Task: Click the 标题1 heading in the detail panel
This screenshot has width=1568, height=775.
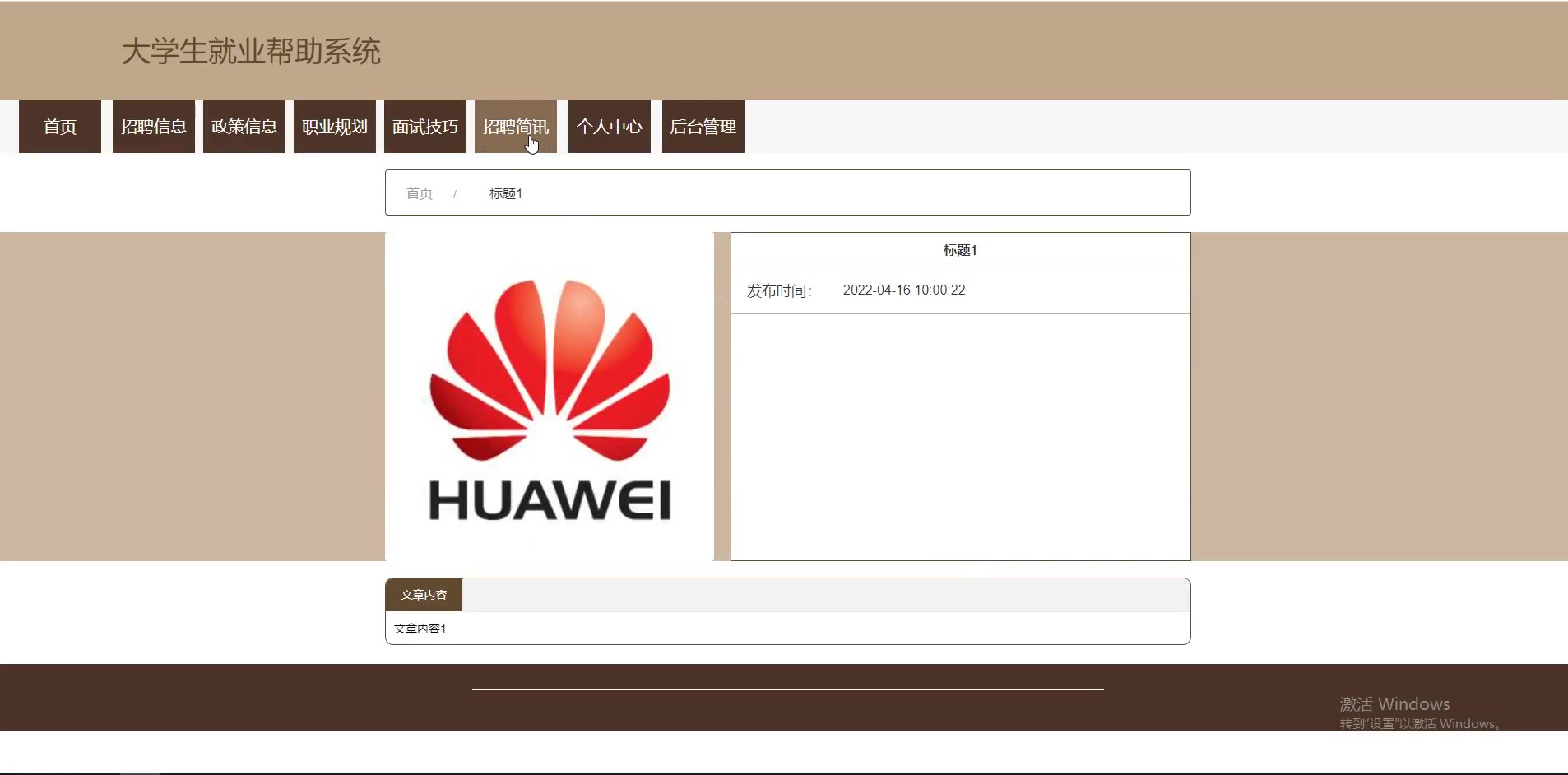Action: pos(960,250)
